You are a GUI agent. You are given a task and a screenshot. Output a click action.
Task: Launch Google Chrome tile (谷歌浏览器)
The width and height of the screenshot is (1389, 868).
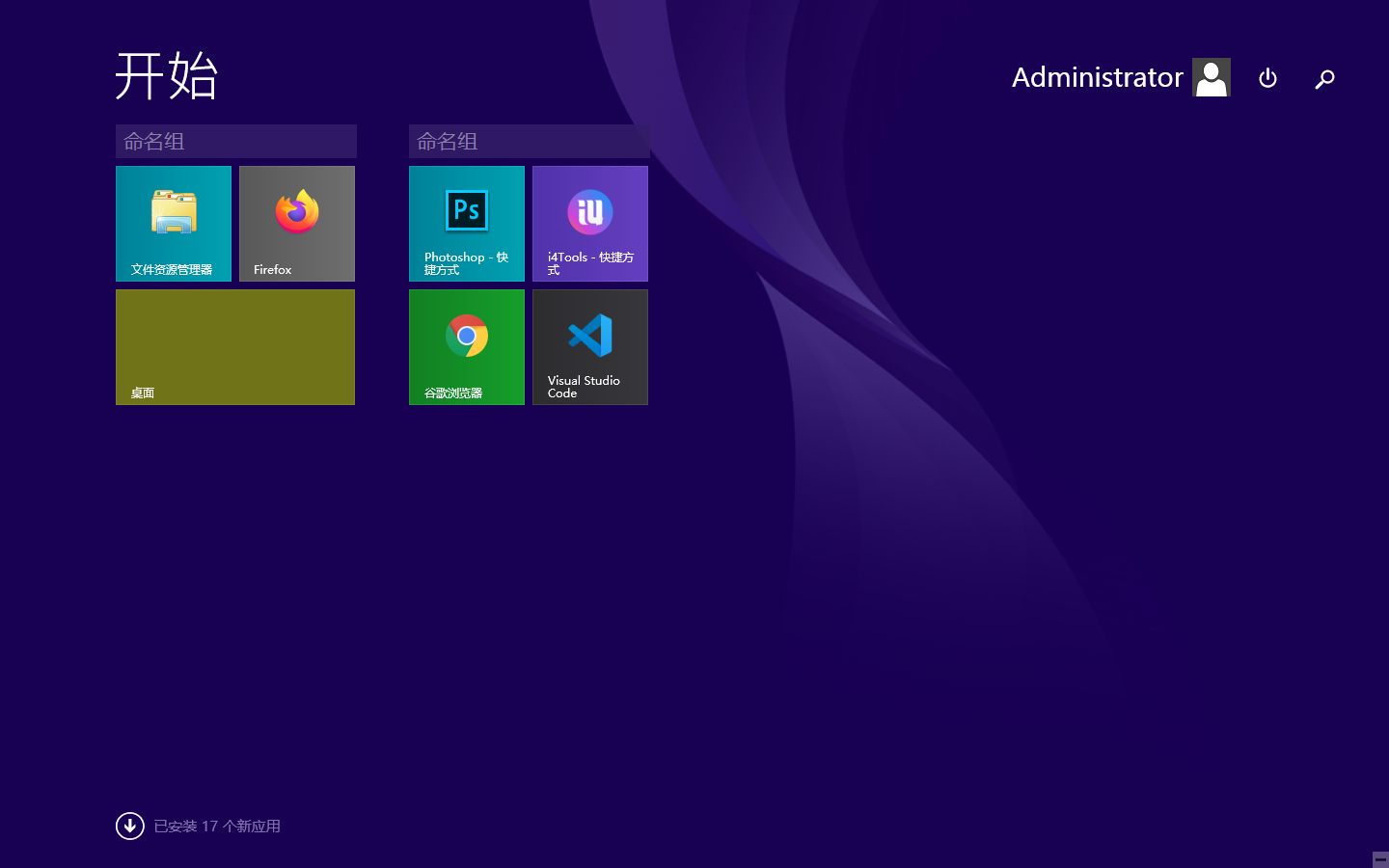coord(467,347)
